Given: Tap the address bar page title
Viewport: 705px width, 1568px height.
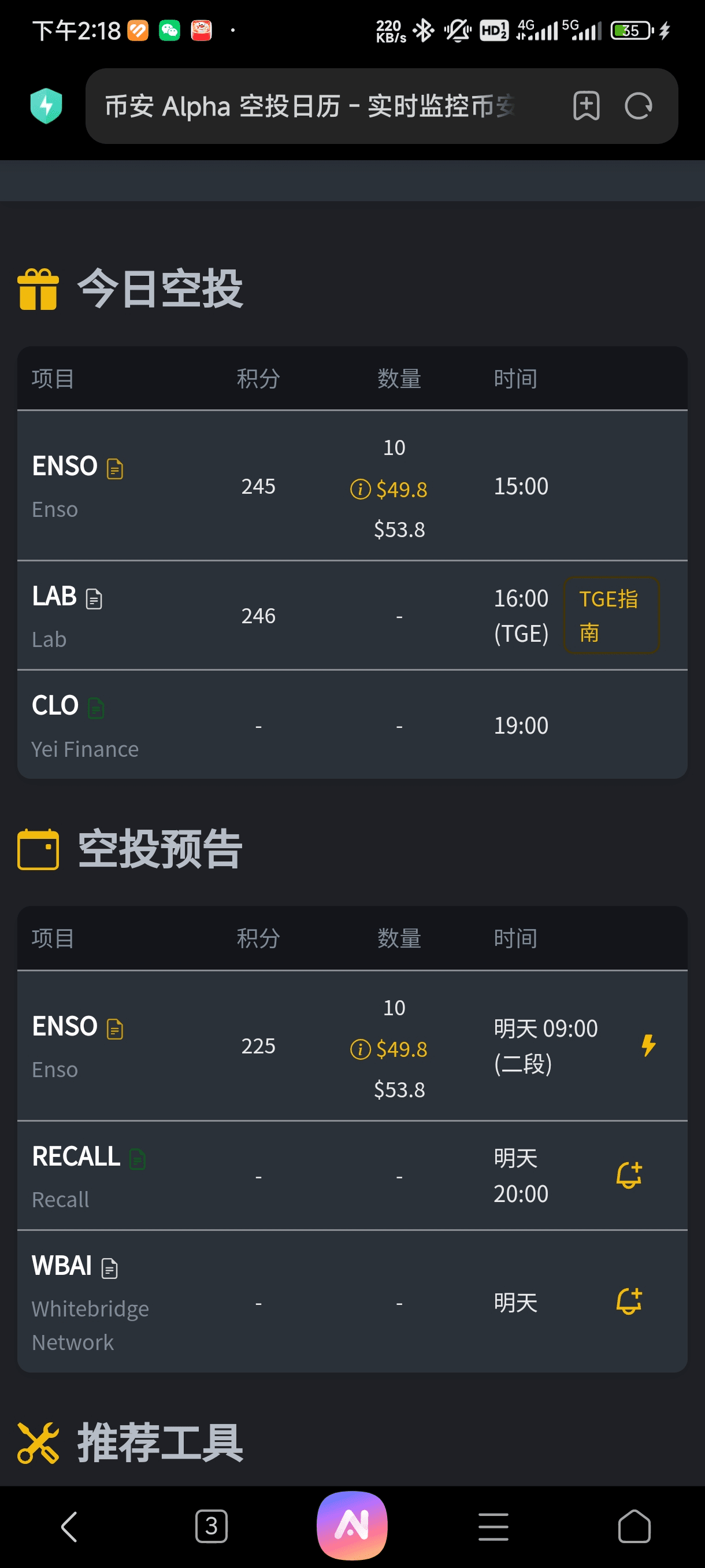Looking at the screenshot, I should [x=310, y=106].
